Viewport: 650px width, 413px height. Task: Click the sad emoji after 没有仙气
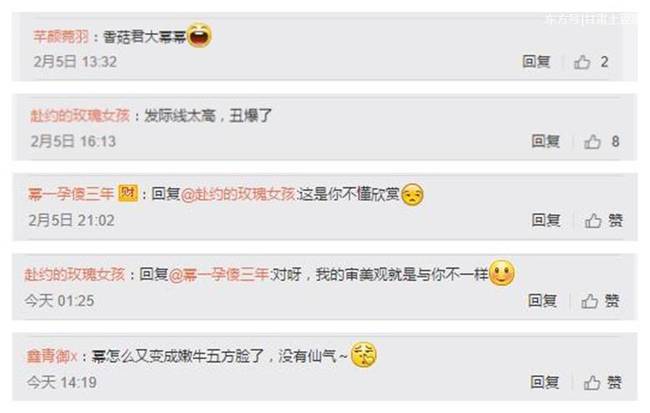pyautogui.click(x=364, y=355)
